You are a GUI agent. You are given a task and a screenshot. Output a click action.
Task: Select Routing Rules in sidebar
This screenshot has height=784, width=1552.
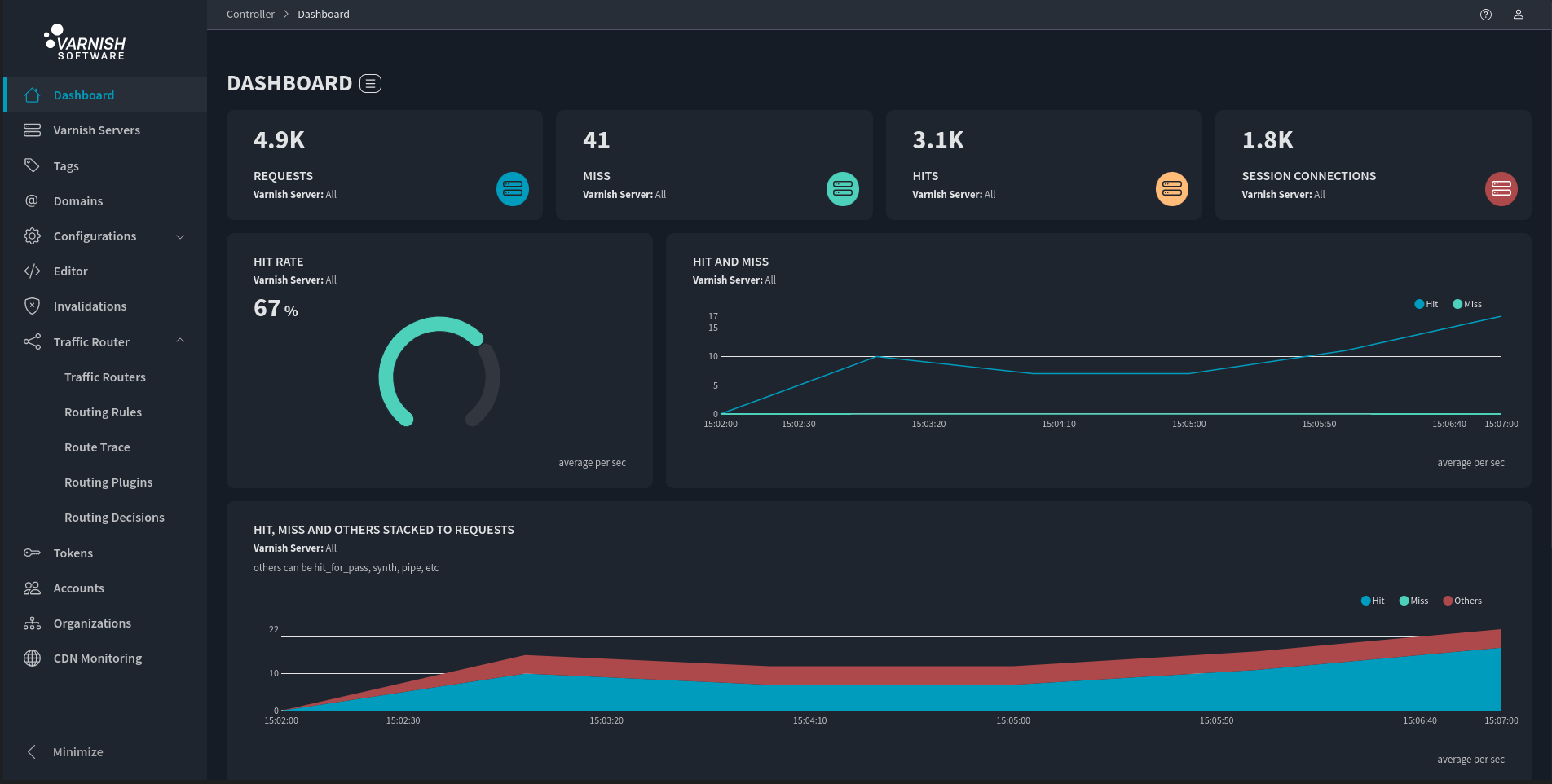[x=103, y=412]
